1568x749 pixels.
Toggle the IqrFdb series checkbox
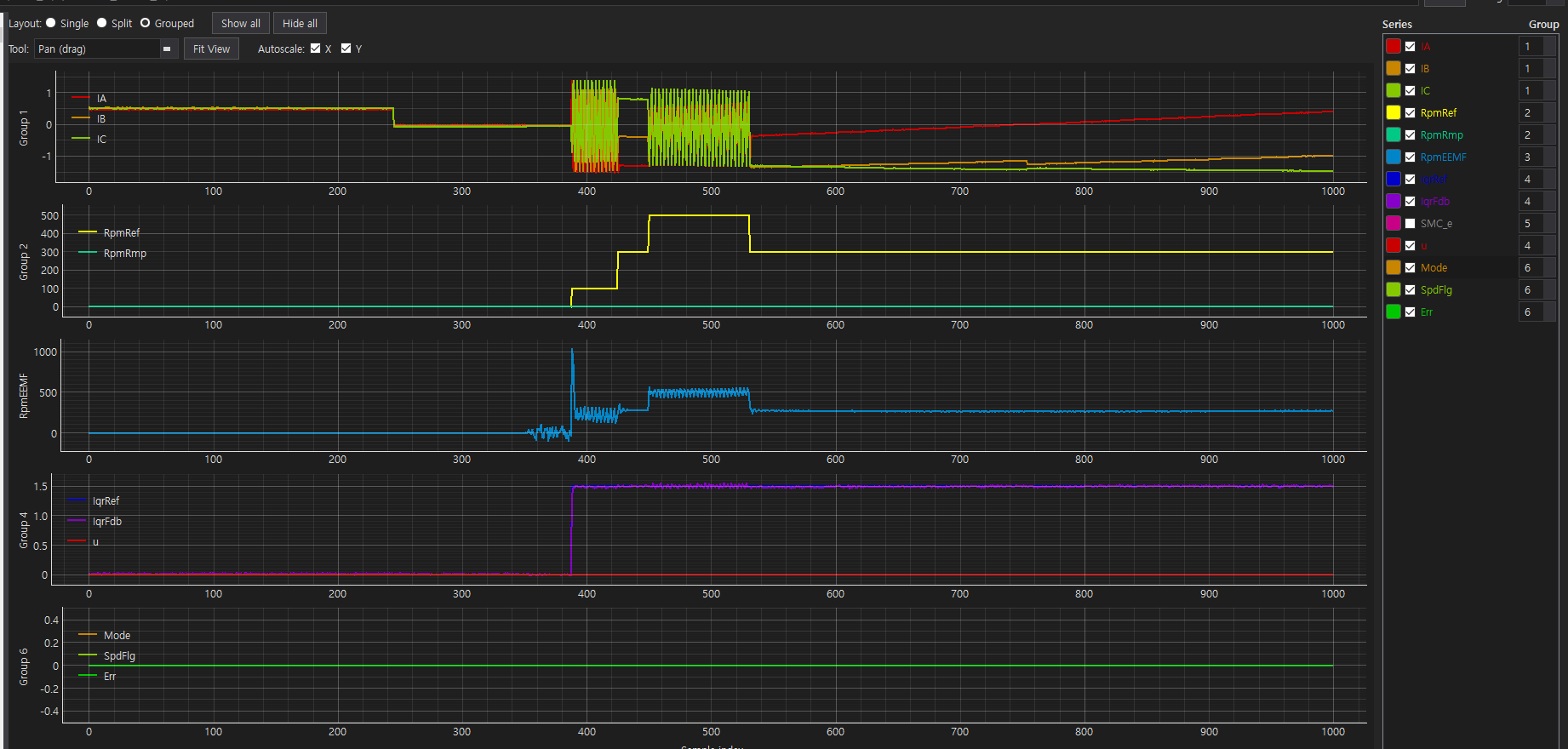1411,201
